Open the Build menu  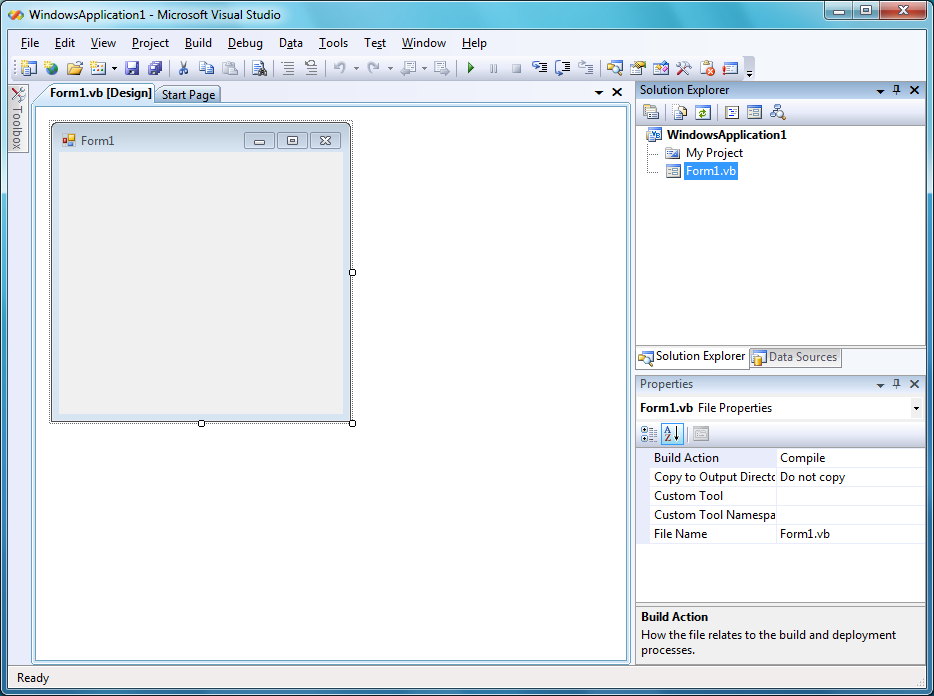click(198, 43)
